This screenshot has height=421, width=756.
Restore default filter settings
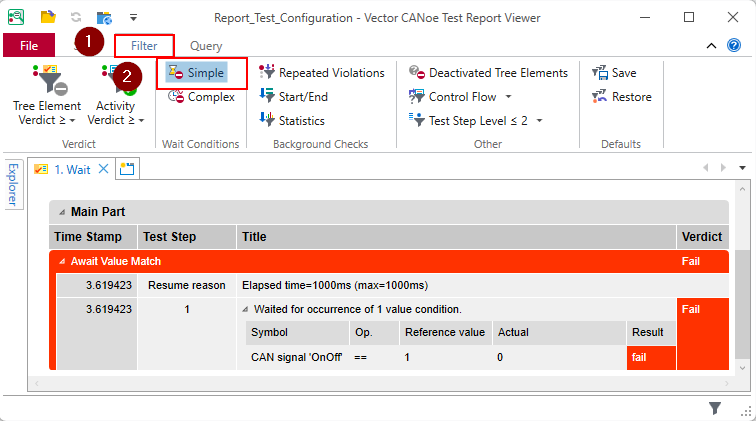pyautogui.click(x=620, y=97)
